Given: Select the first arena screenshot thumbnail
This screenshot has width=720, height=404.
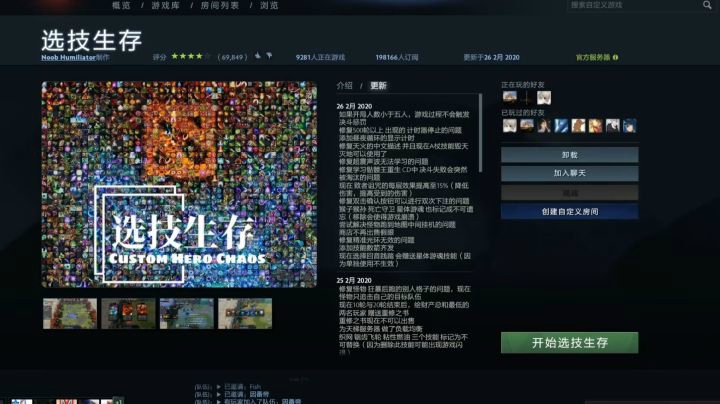Looking at the screenshot, I should pyautogui.click(x=70, y=314).
